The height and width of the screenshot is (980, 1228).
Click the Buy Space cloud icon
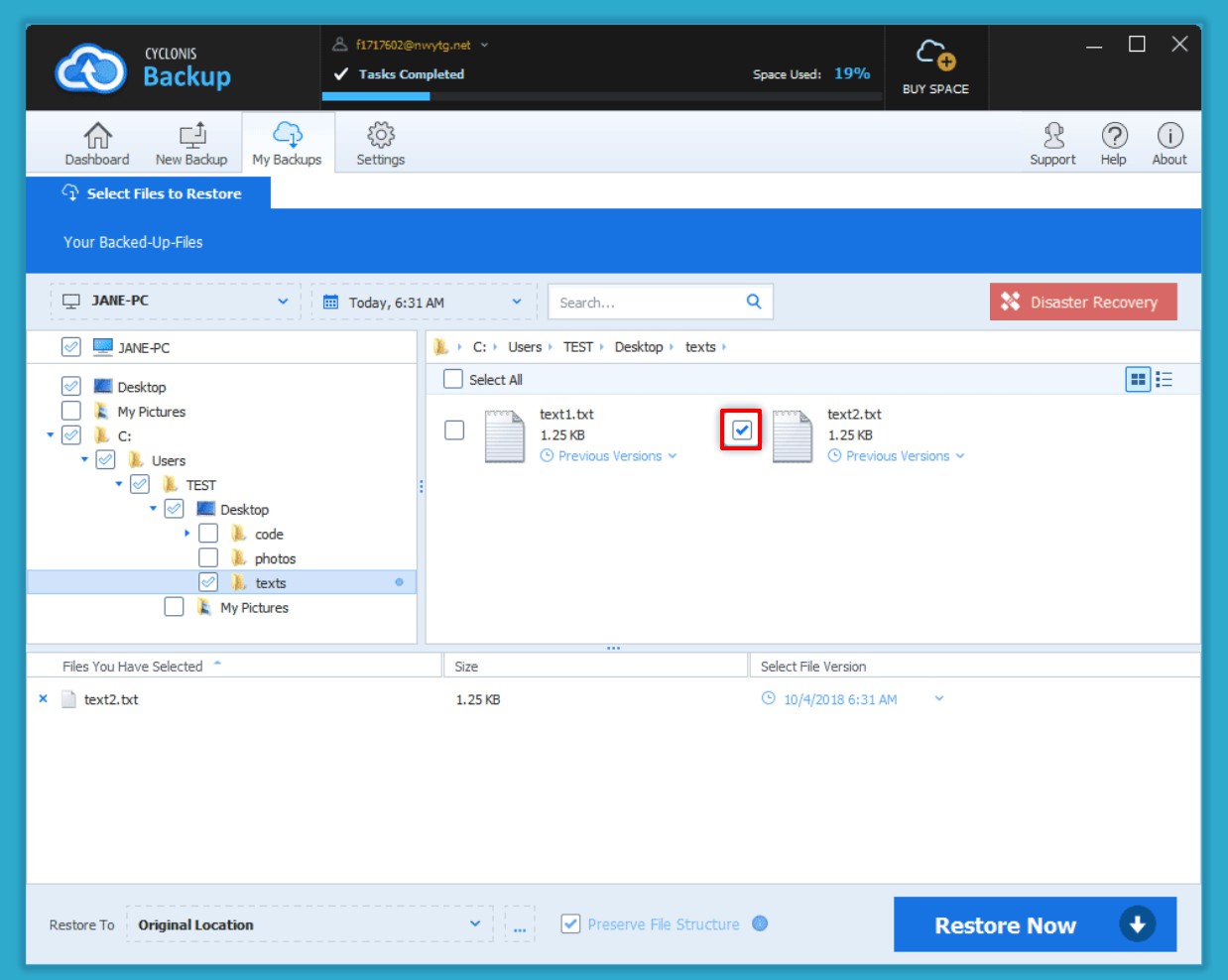tap(935, 57)
